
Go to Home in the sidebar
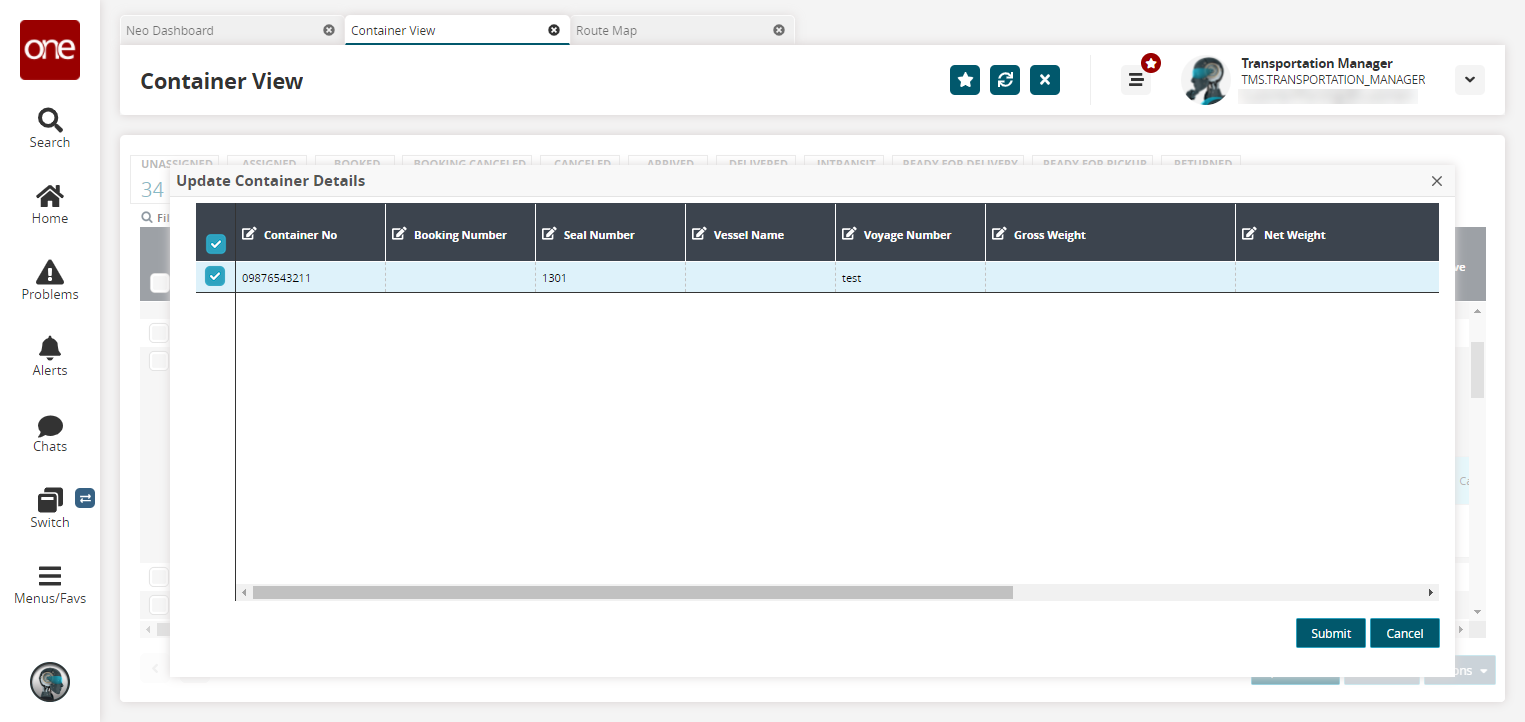[x=50, y=204]
